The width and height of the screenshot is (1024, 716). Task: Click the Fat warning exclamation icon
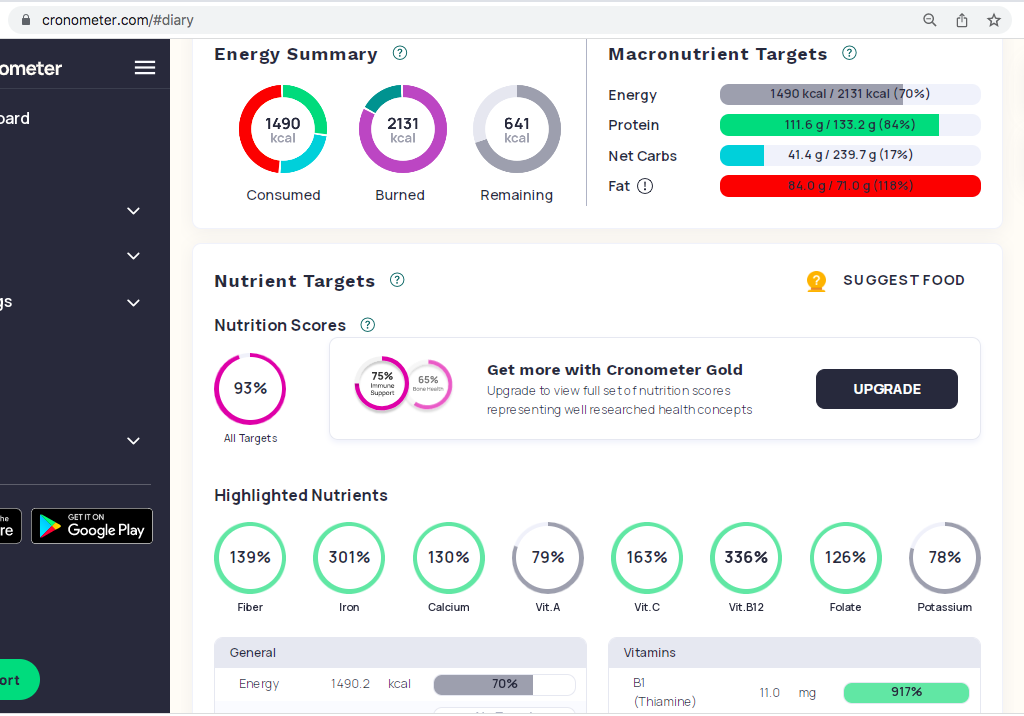(x=645, y=186)
